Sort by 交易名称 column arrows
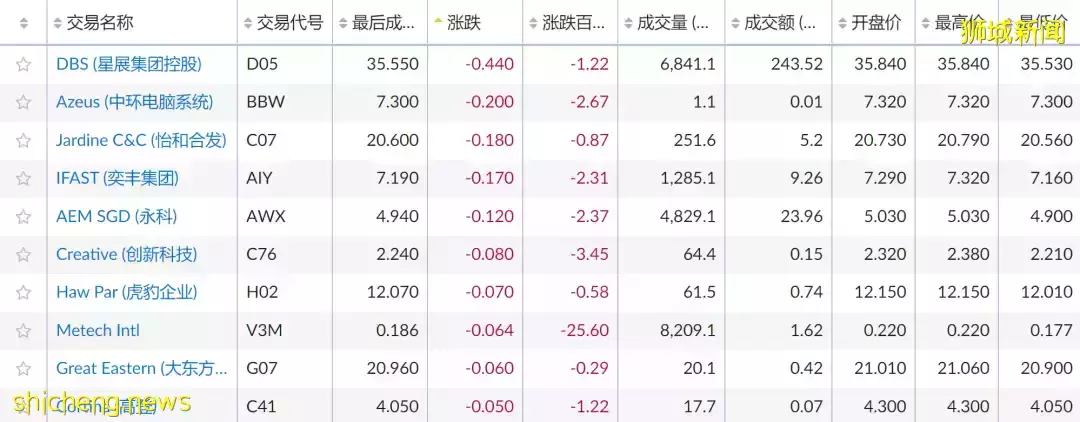 tap(57, 23)
